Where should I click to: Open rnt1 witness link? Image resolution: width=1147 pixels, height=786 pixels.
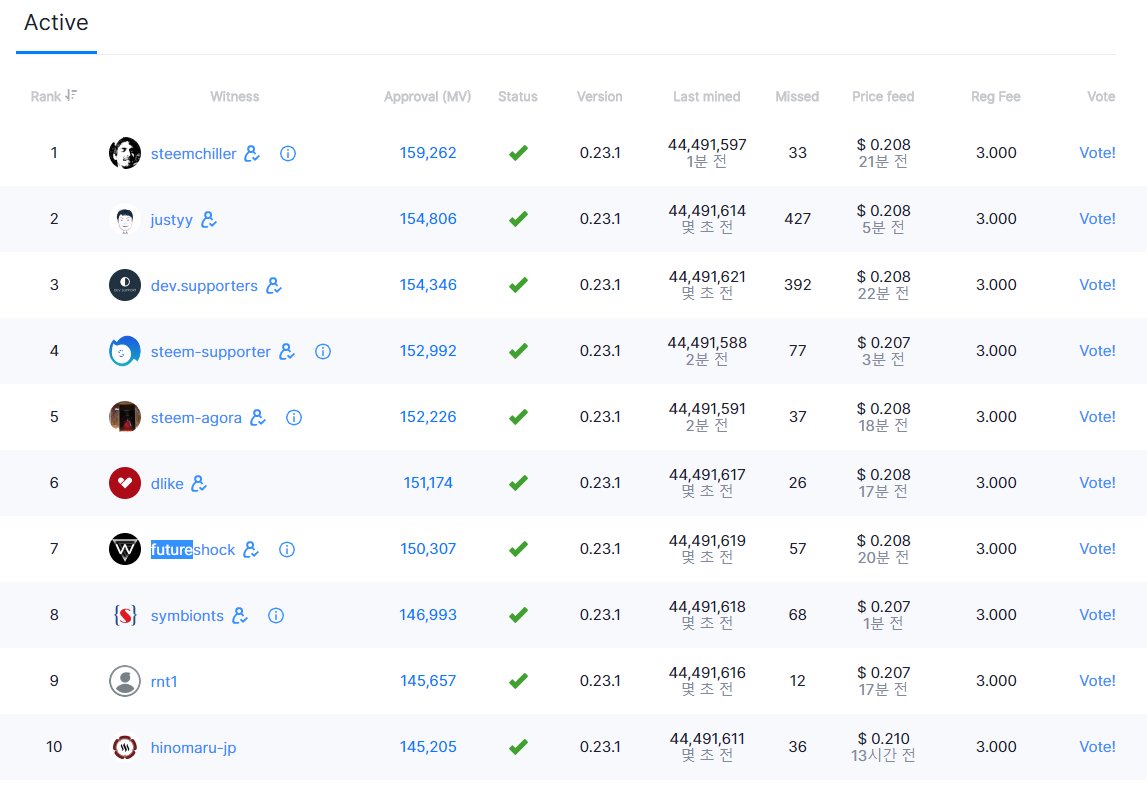(164, 681)
